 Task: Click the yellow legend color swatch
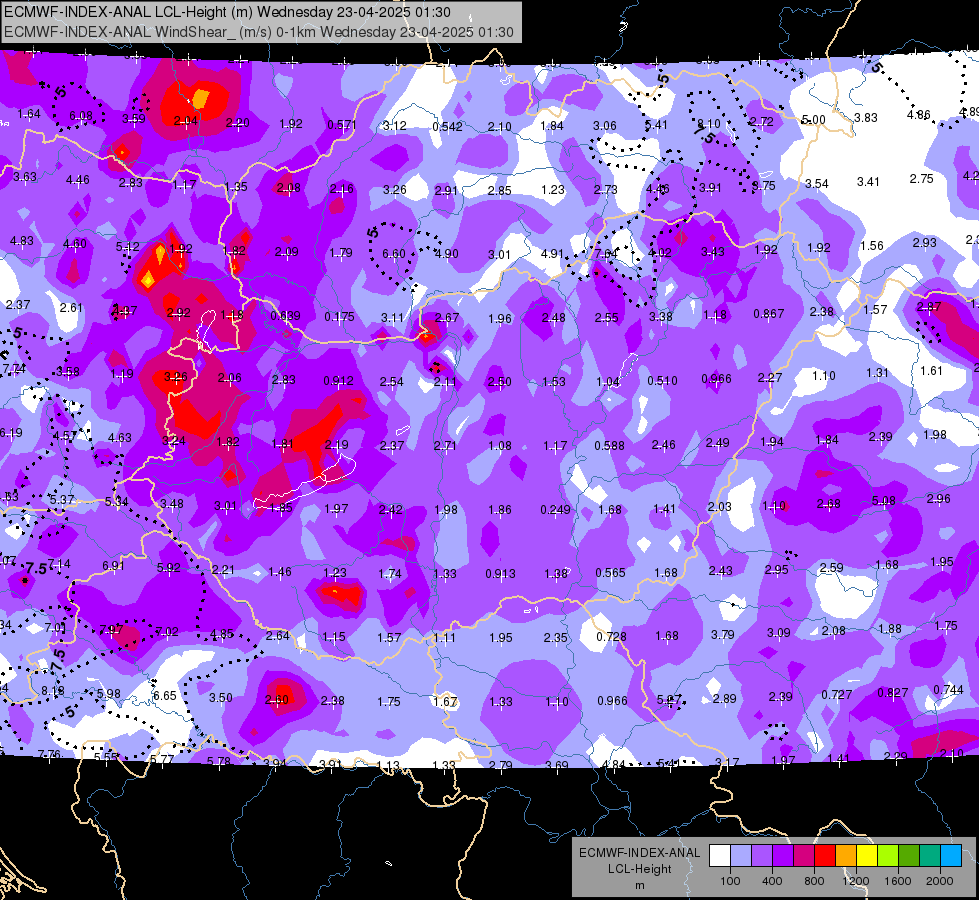click(x=867, y=855)
